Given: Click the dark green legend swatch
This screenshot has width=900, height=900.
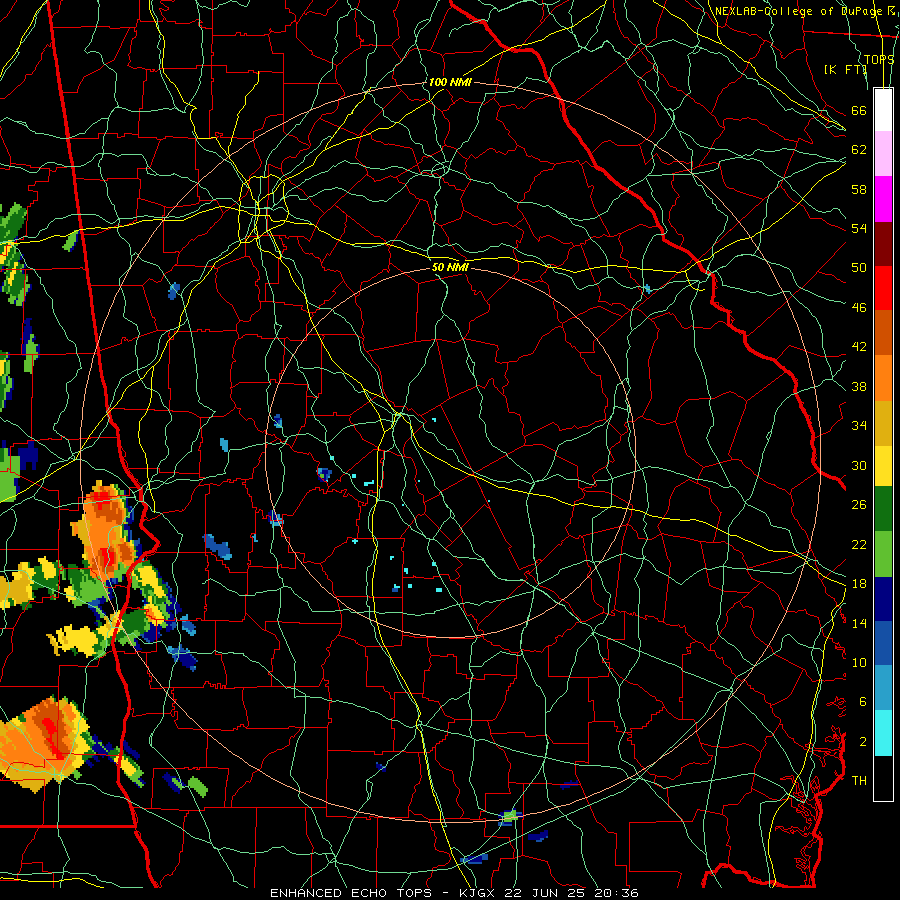Looking at the screenshot, I should click(883, 509).
